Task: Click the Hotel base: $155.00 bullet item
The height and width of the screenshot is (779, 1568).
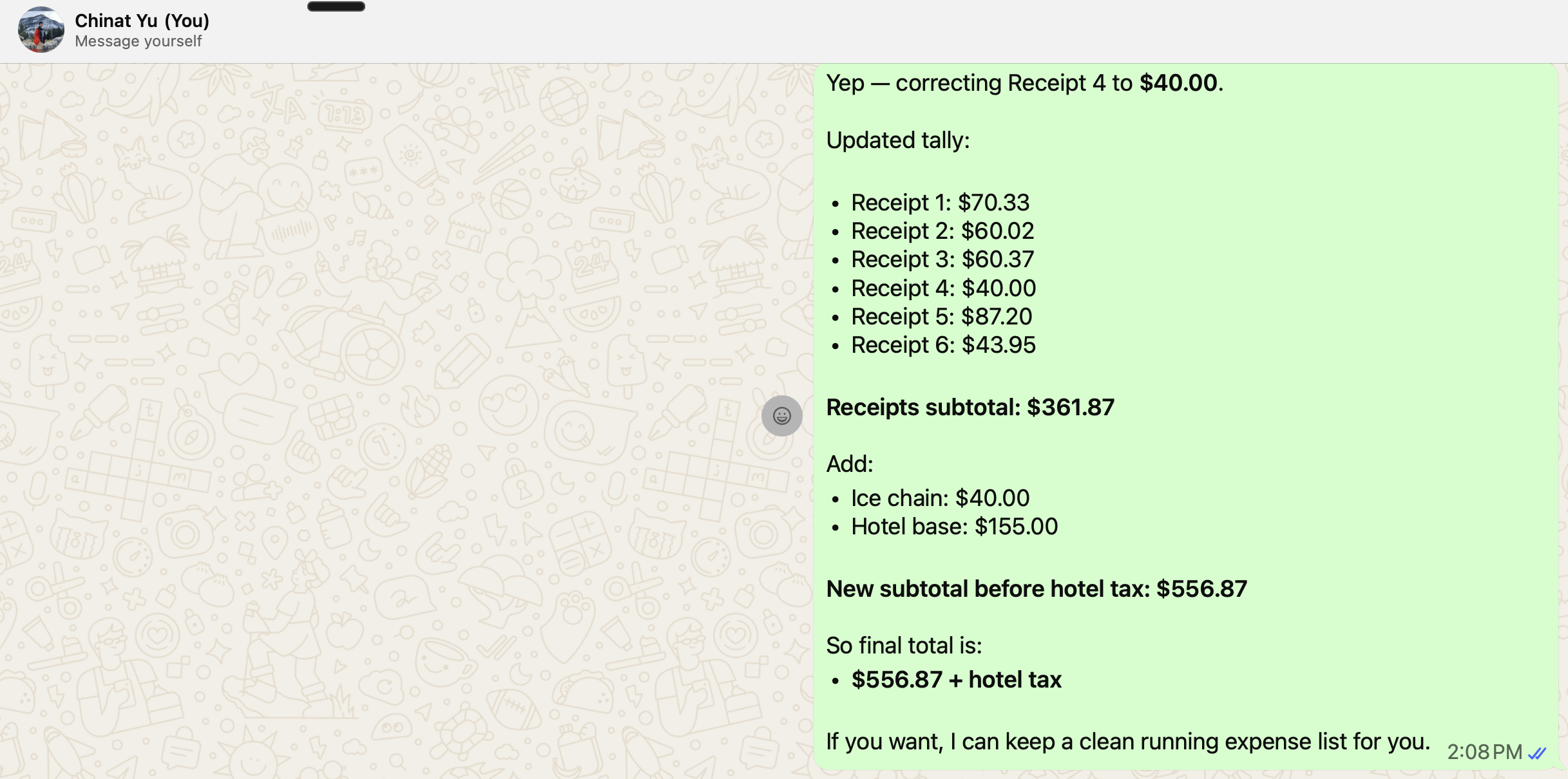Action: click(x=954, y=526)
